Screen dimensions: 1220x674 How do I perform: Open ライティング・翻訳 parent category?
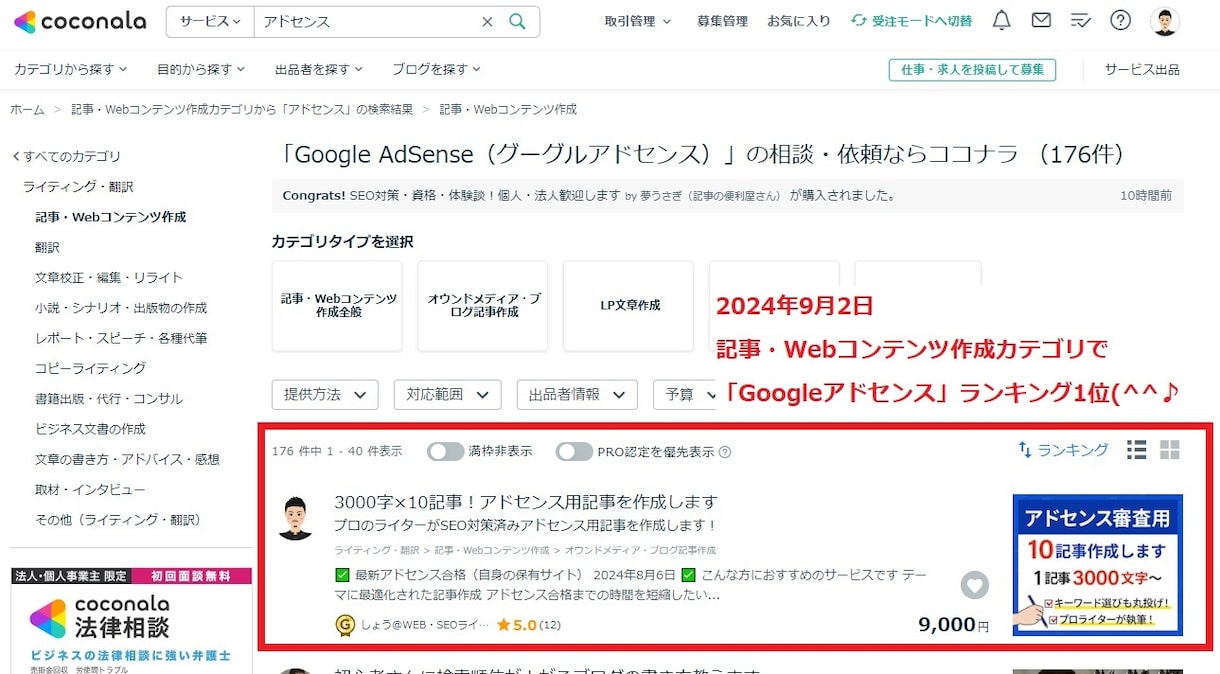click(x=78, y=187)
